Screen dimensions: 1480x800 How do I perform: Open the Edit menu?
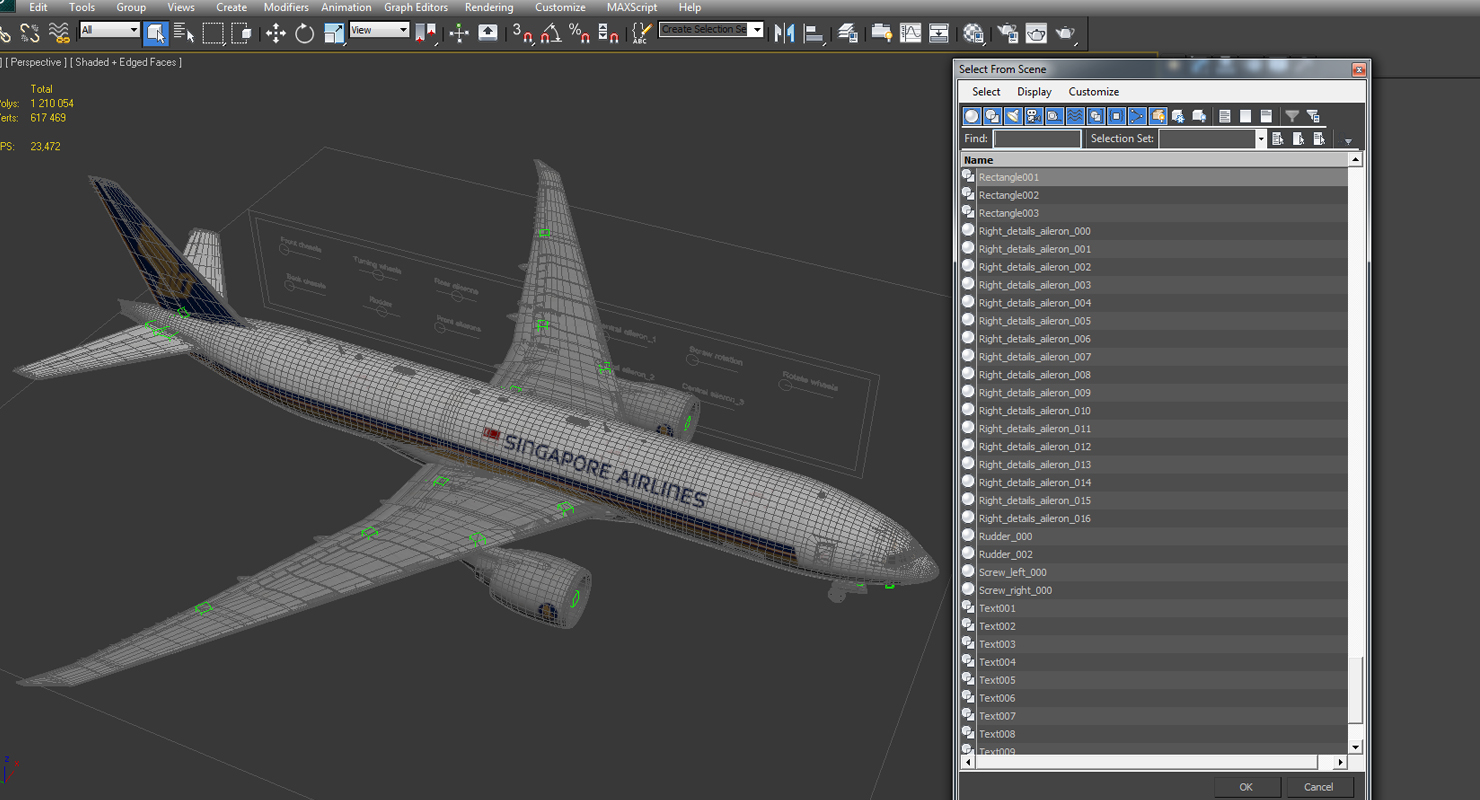(38, 7)
